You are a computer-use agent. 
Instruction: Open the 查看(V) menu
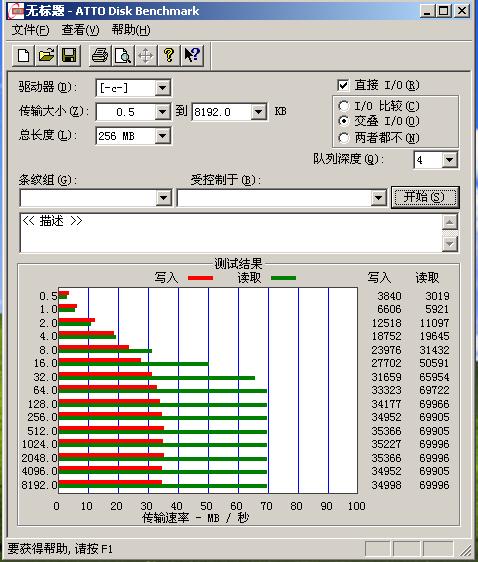pos(80,30)
